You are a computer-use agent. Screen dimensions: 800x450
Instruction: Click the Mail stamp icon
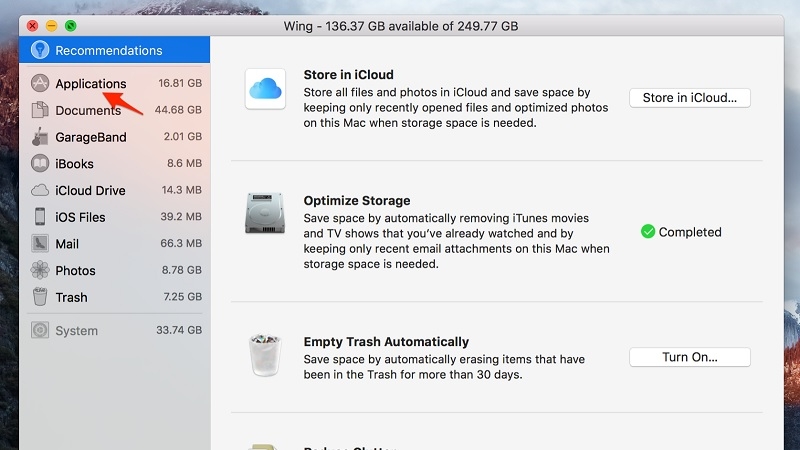coord(40,243)
